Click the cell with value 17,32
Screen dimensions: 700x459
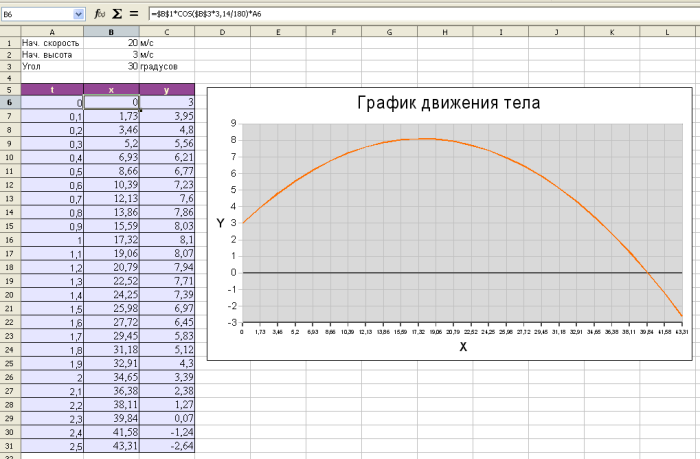[x=112, y=240]
